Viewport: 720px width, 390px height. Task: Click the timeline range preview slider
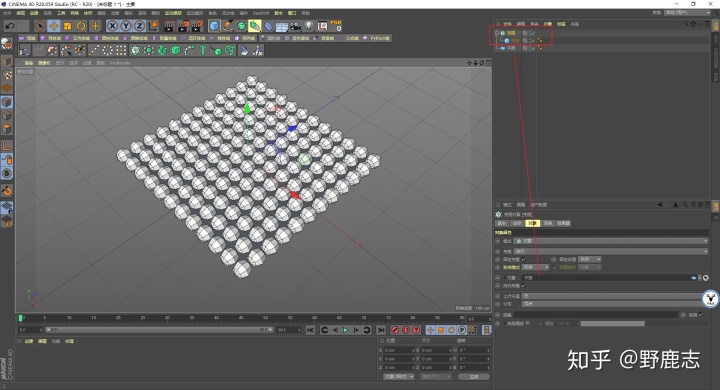coord(159,330)
